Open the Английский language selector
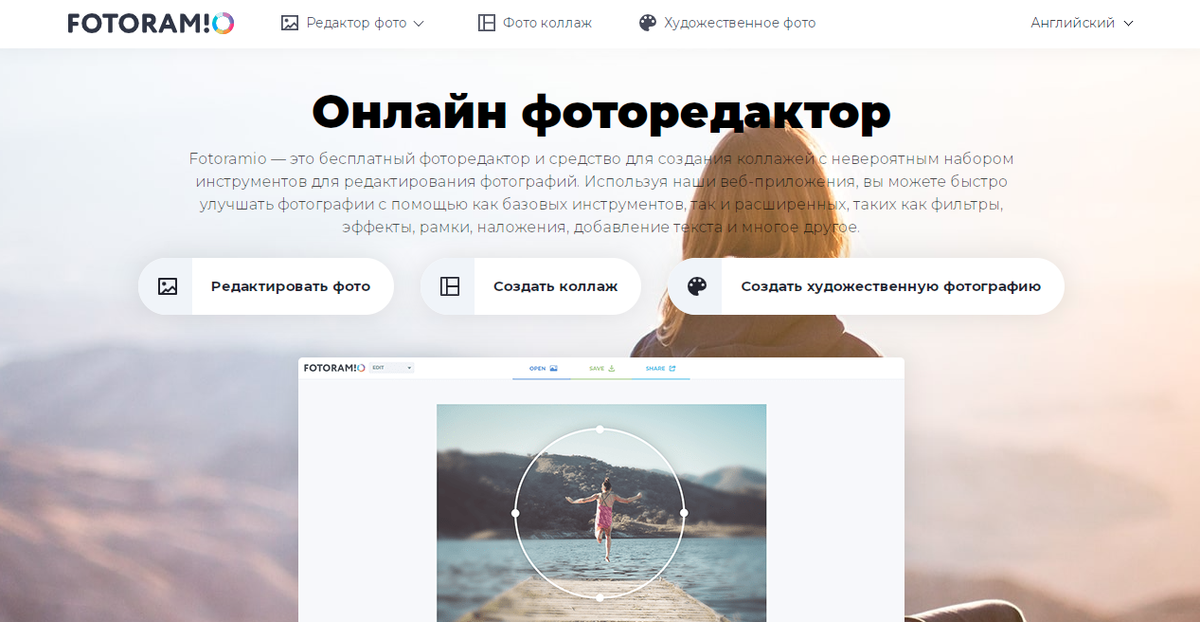The image size is (1200, 622). [1082, 23]
